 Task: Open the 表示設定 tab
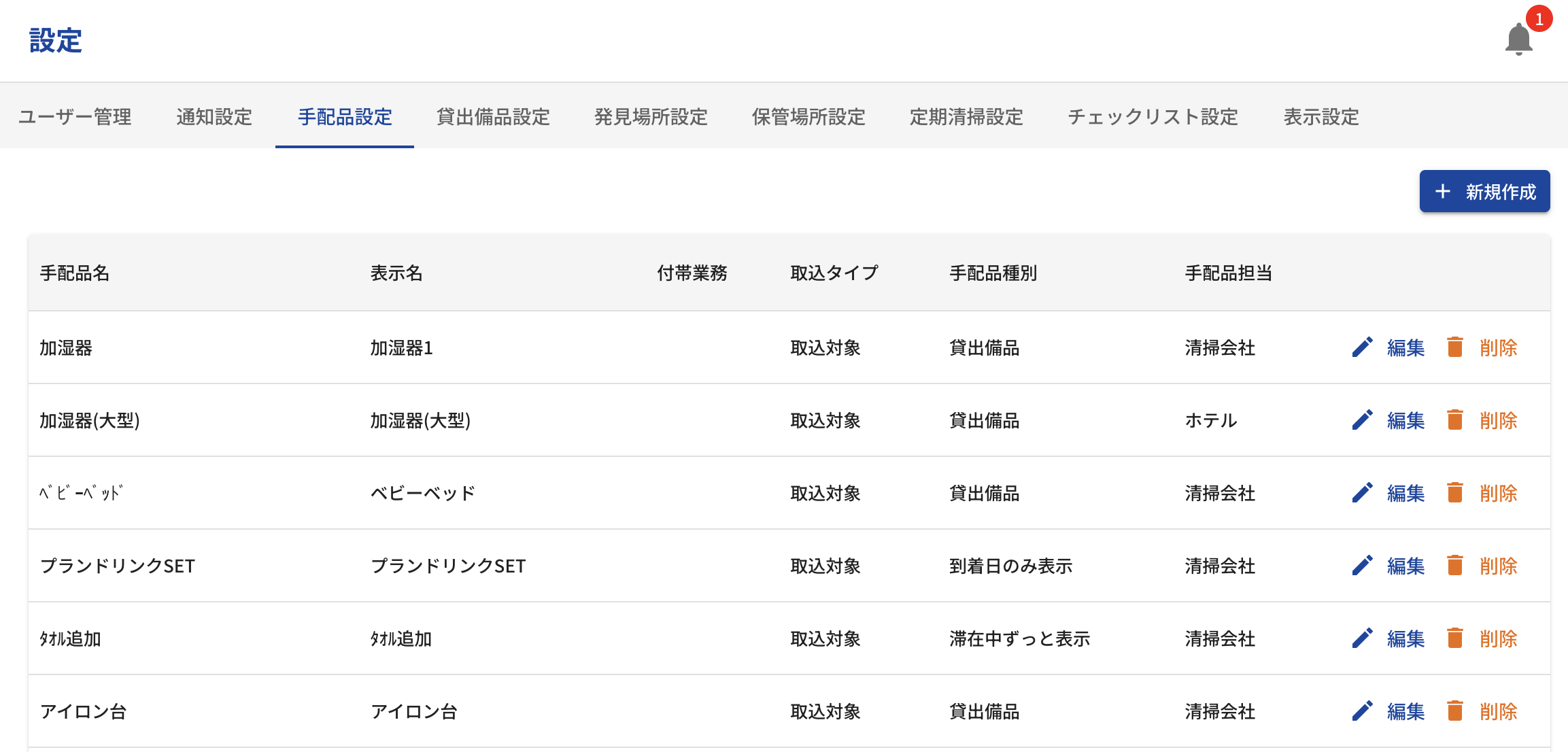pos(1320,117)
